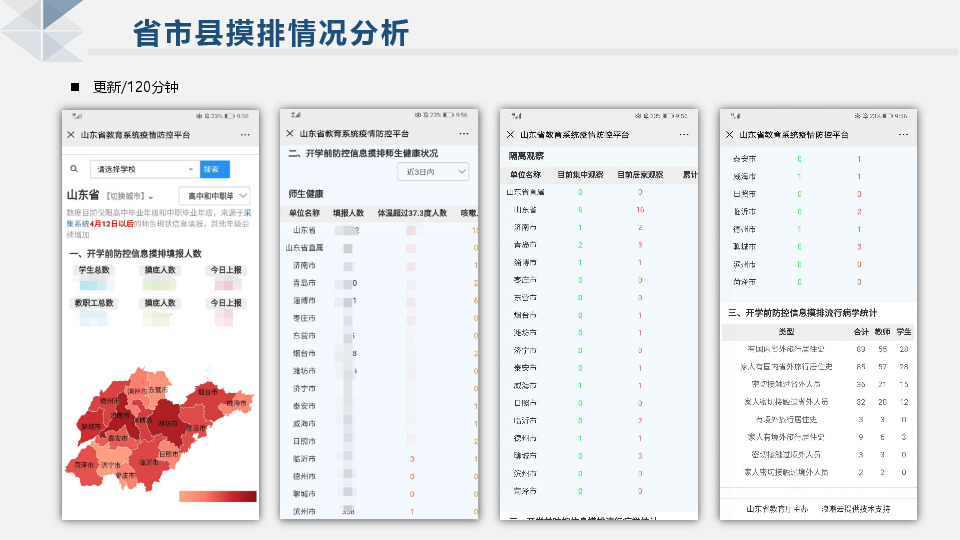Image resolution: width=960 pixels, height=540 pixels.
Task: Select the 临沂市 row in the 师生健康 table
Action: (x=379, y=459)
